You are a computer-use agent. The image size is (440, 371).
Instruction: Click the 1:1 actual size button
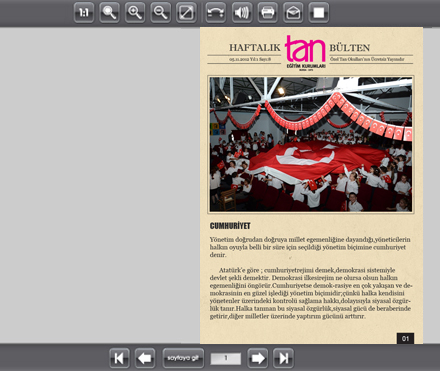pos(84,13)
